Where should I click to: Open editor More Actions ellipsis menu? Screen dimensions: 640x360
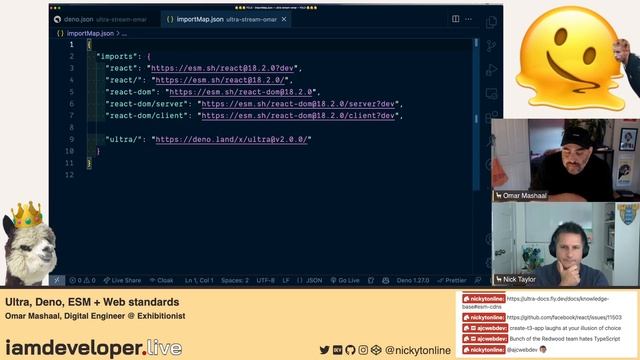[469, 19]
